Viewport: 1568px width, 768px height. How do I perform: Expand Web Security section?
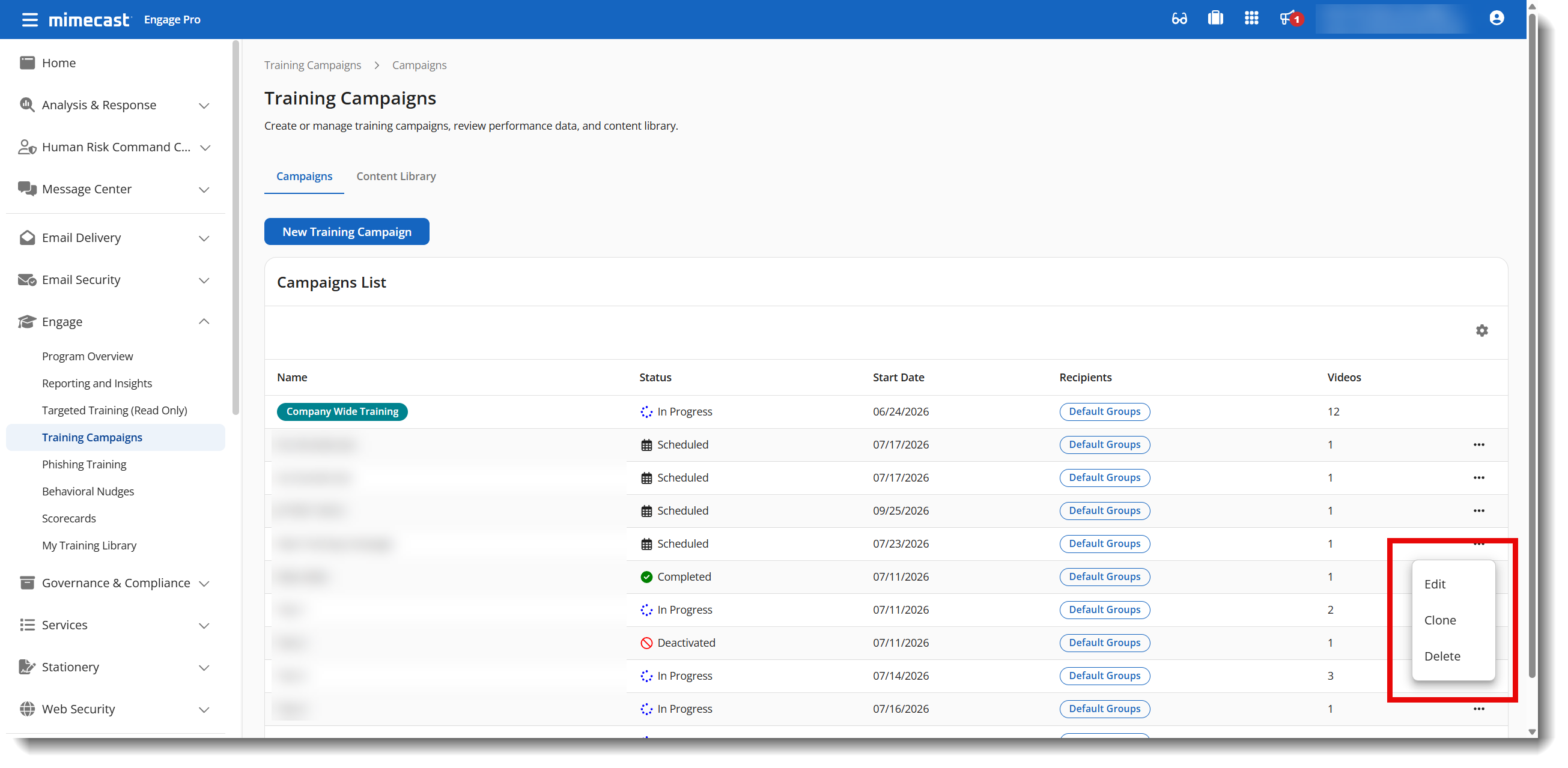pos(204,710)
